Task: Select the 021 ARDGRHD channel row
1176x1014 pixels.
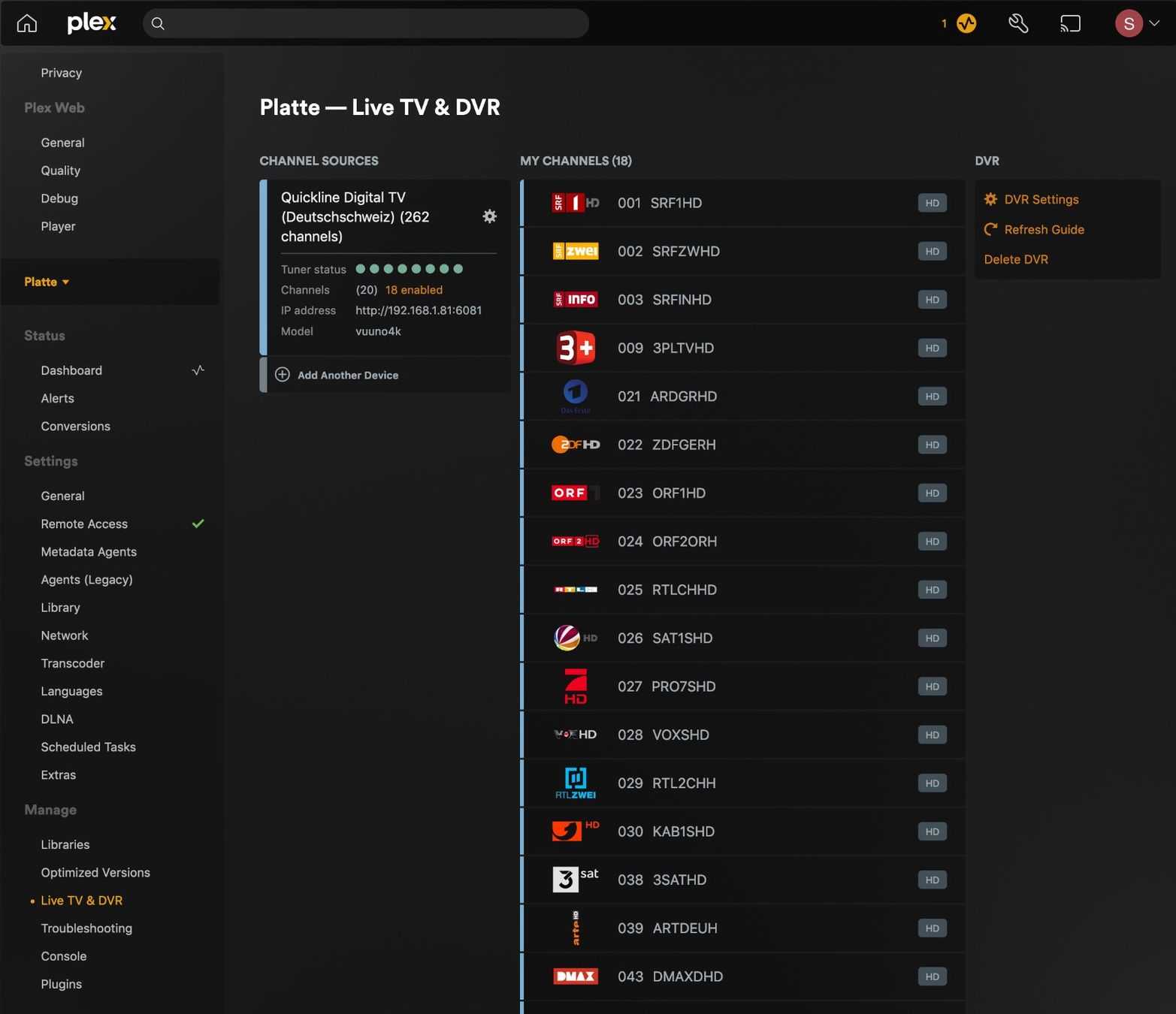Action: tap(742, 397)
